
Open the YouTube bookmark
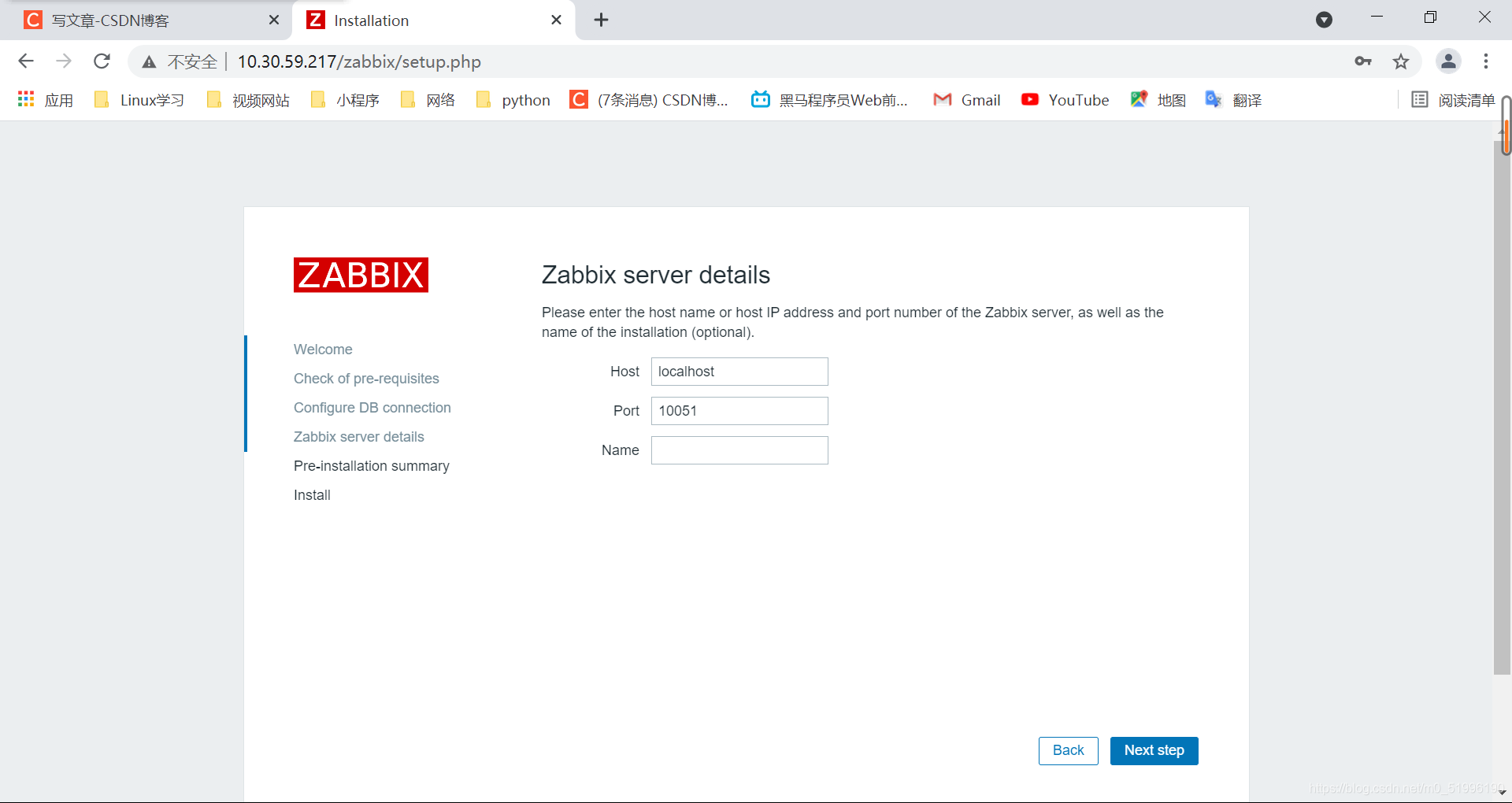(1065, 100)
